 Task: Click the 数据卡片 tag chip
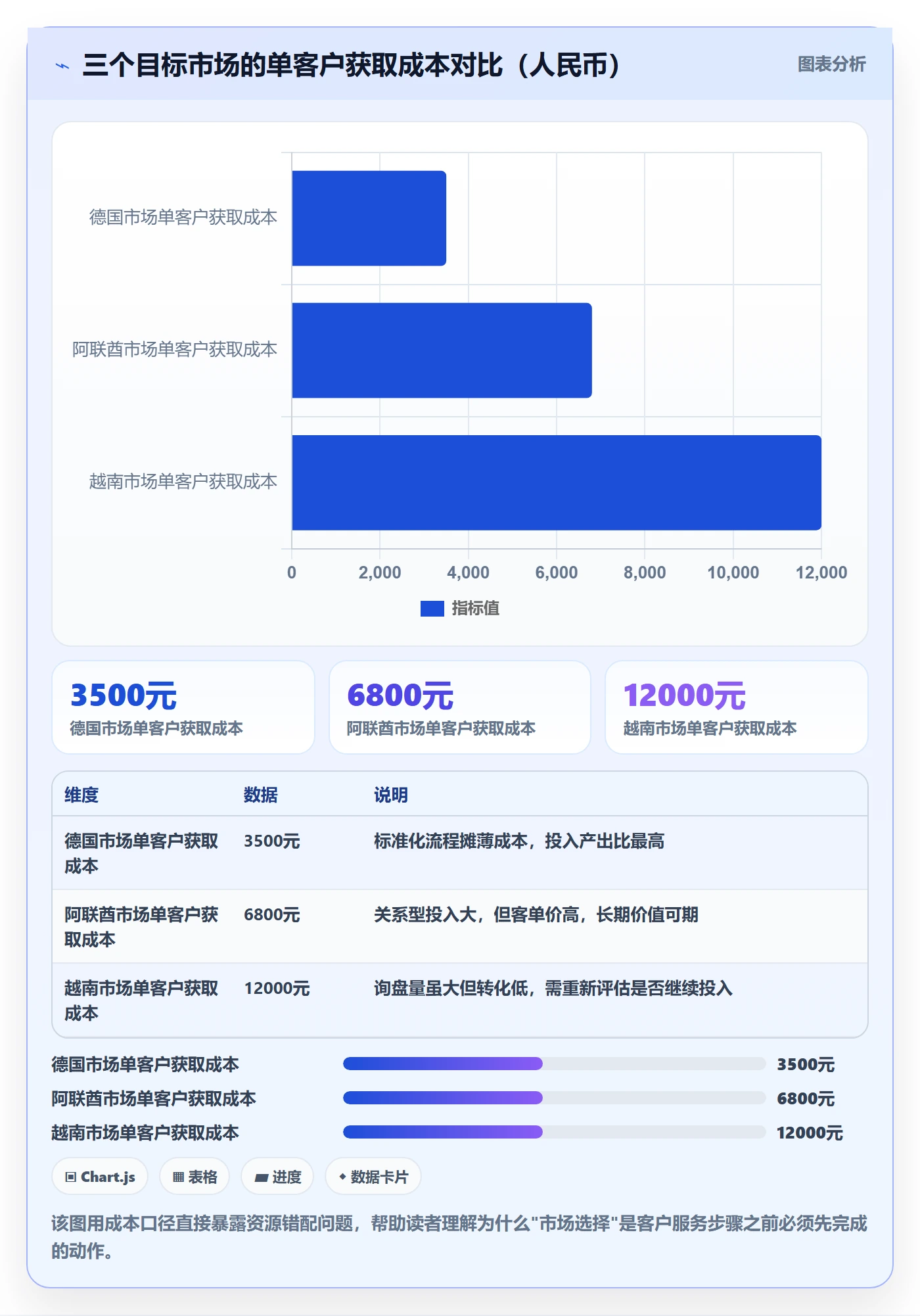373,1177
